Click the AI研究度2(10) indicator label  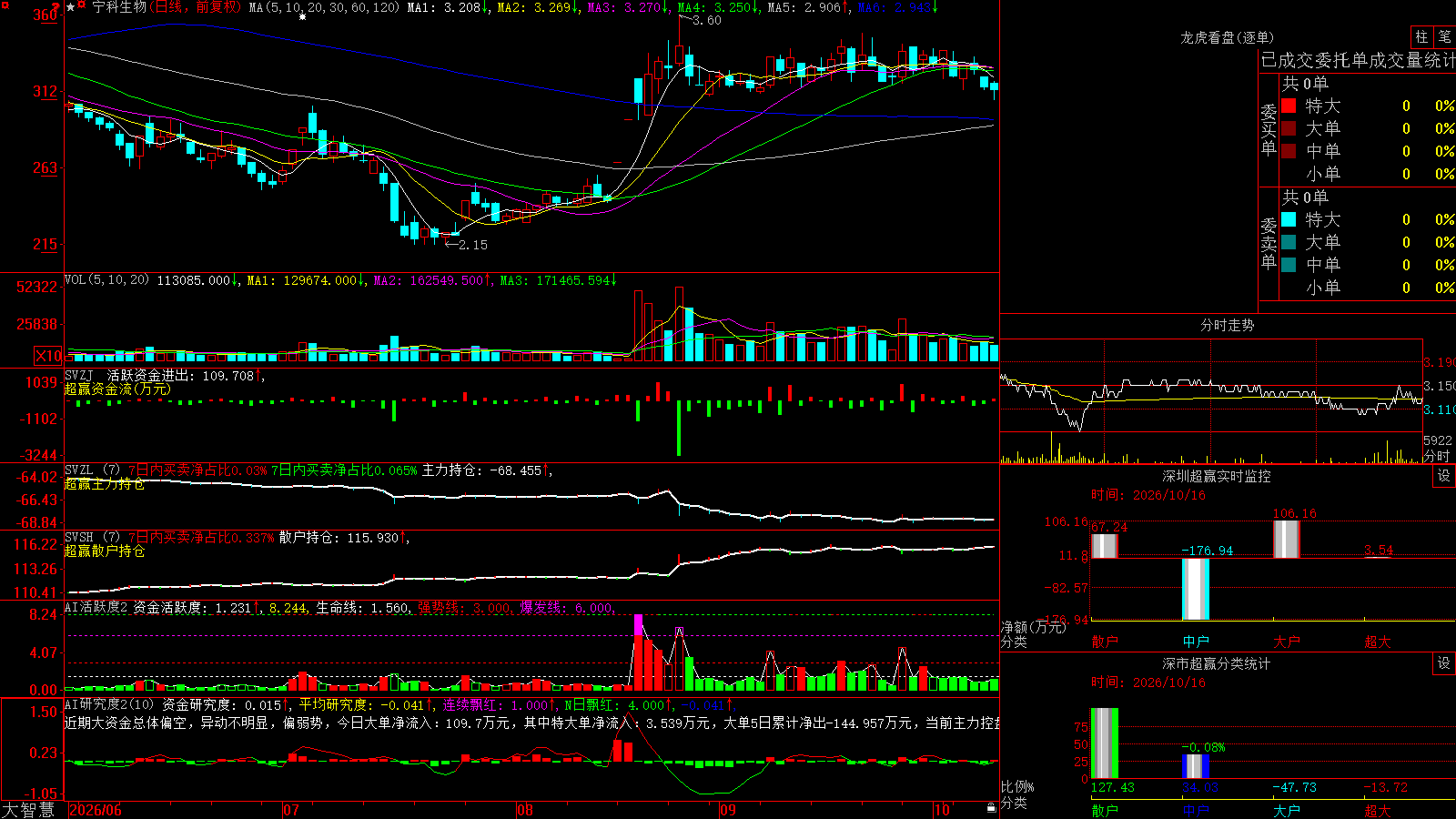point(110,704)
